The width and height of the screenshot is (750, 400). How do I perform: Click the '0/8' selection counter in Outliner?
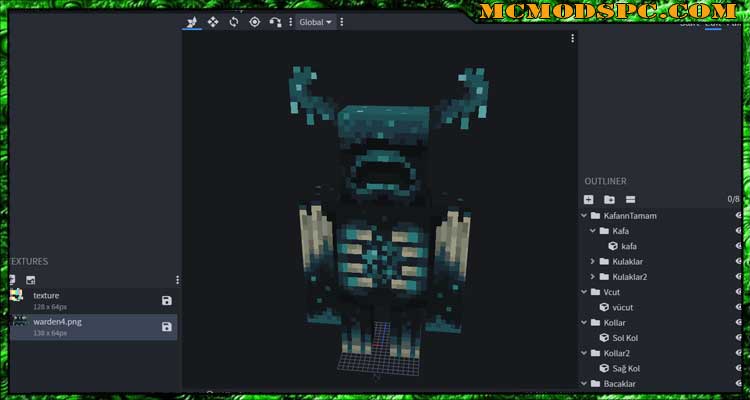(733, 200)
